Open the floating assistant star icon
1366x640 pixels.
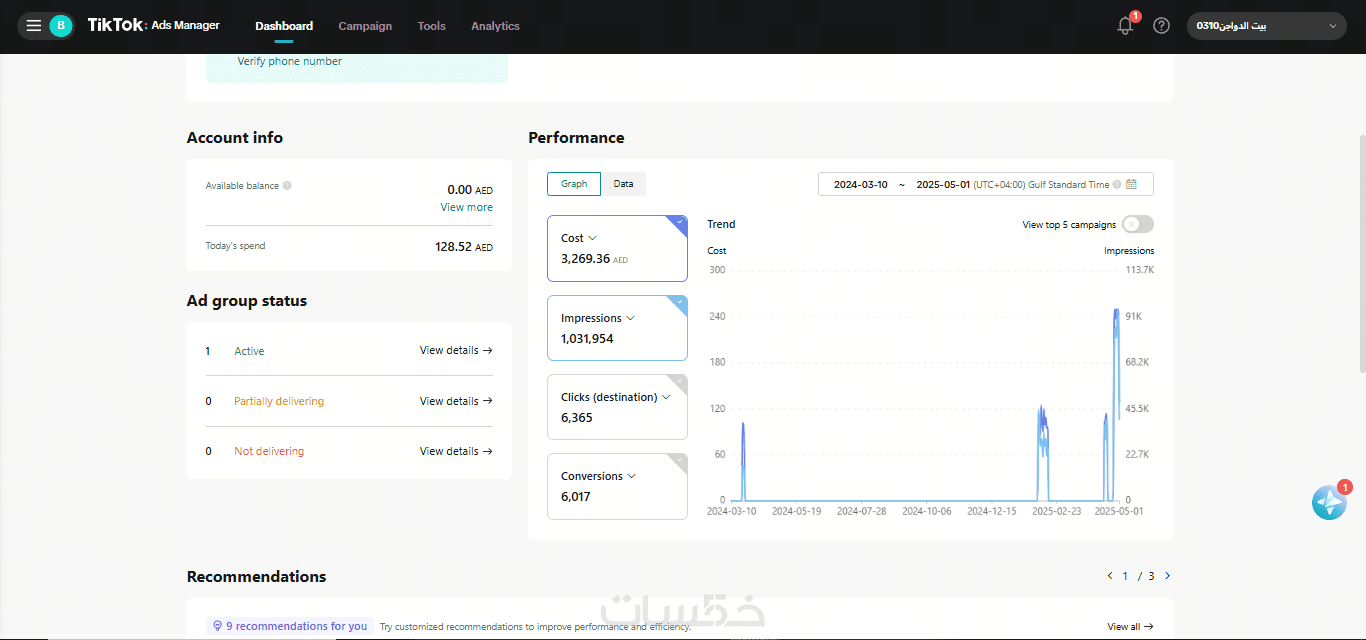1329,502
